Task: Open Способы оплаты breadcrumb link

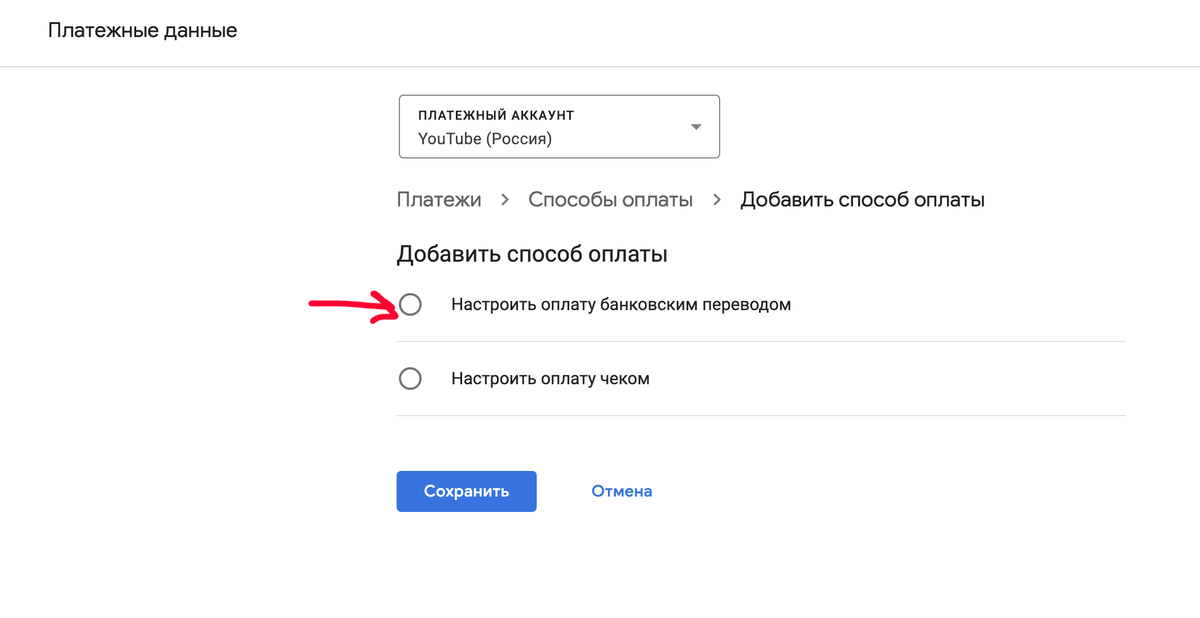Action: 610,199
